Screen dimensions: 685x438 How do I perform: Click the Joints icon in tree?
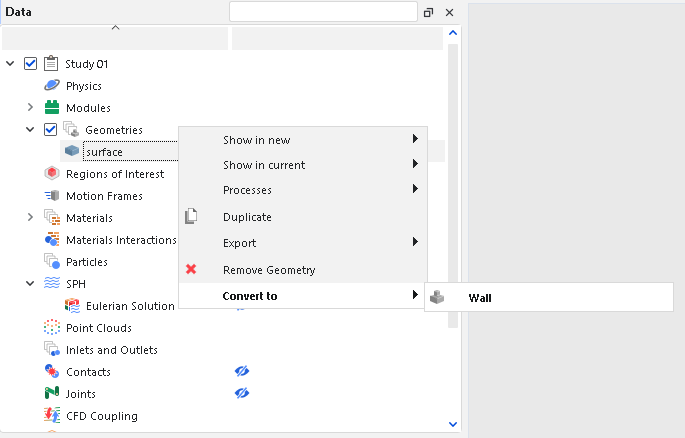pos(52,394)
